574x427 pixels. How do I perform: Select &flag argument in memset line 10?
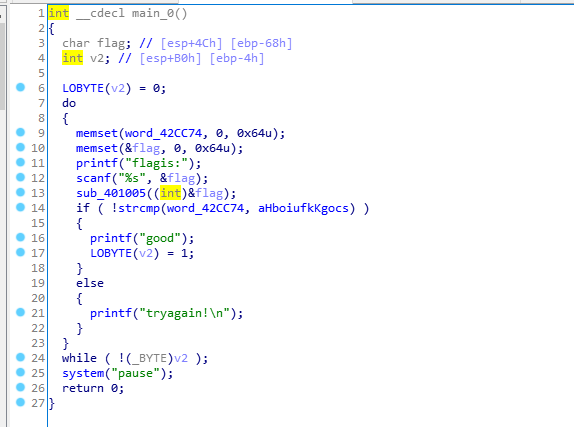(142, 148)
